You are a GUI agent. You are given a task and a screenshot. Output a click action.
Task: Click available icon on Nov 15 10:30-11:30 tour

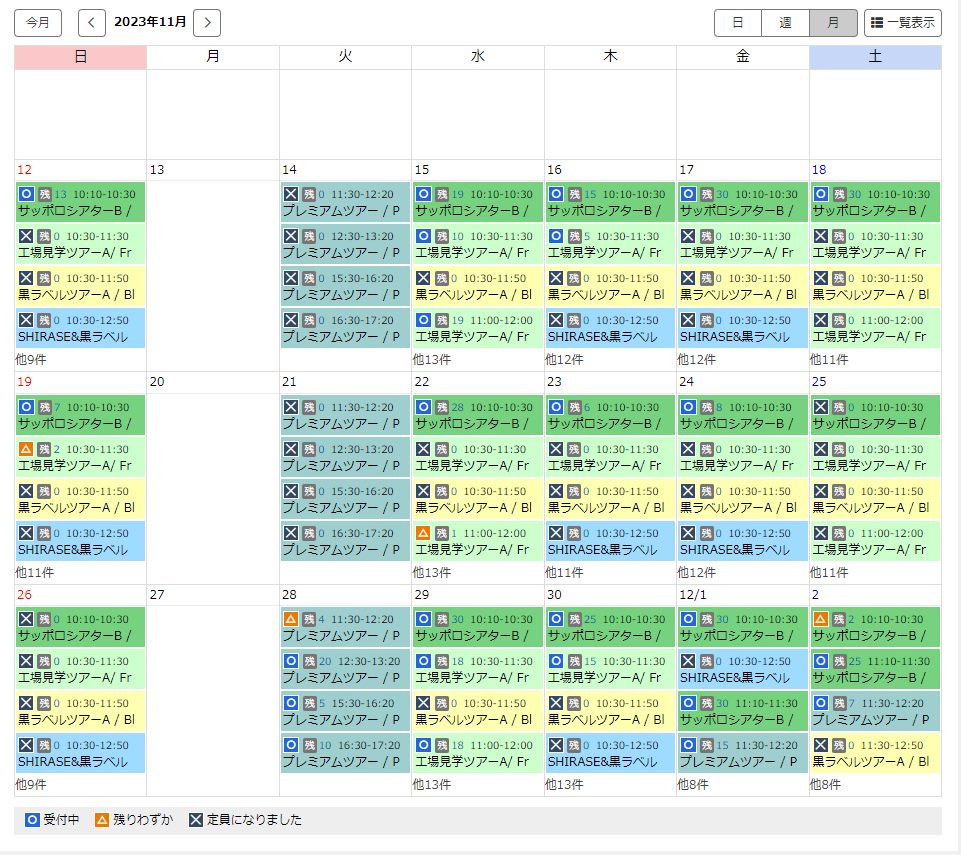pos(424,236)
